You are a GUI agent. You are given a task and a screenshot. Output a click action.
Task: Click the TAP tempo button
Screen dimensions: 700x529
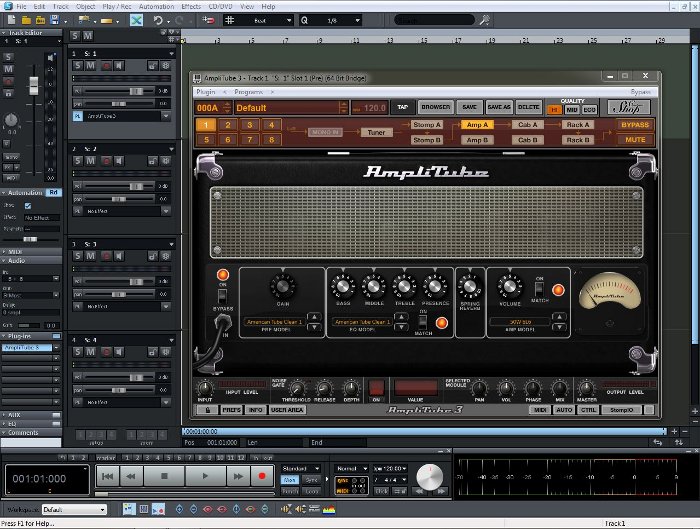pos(402,107)
